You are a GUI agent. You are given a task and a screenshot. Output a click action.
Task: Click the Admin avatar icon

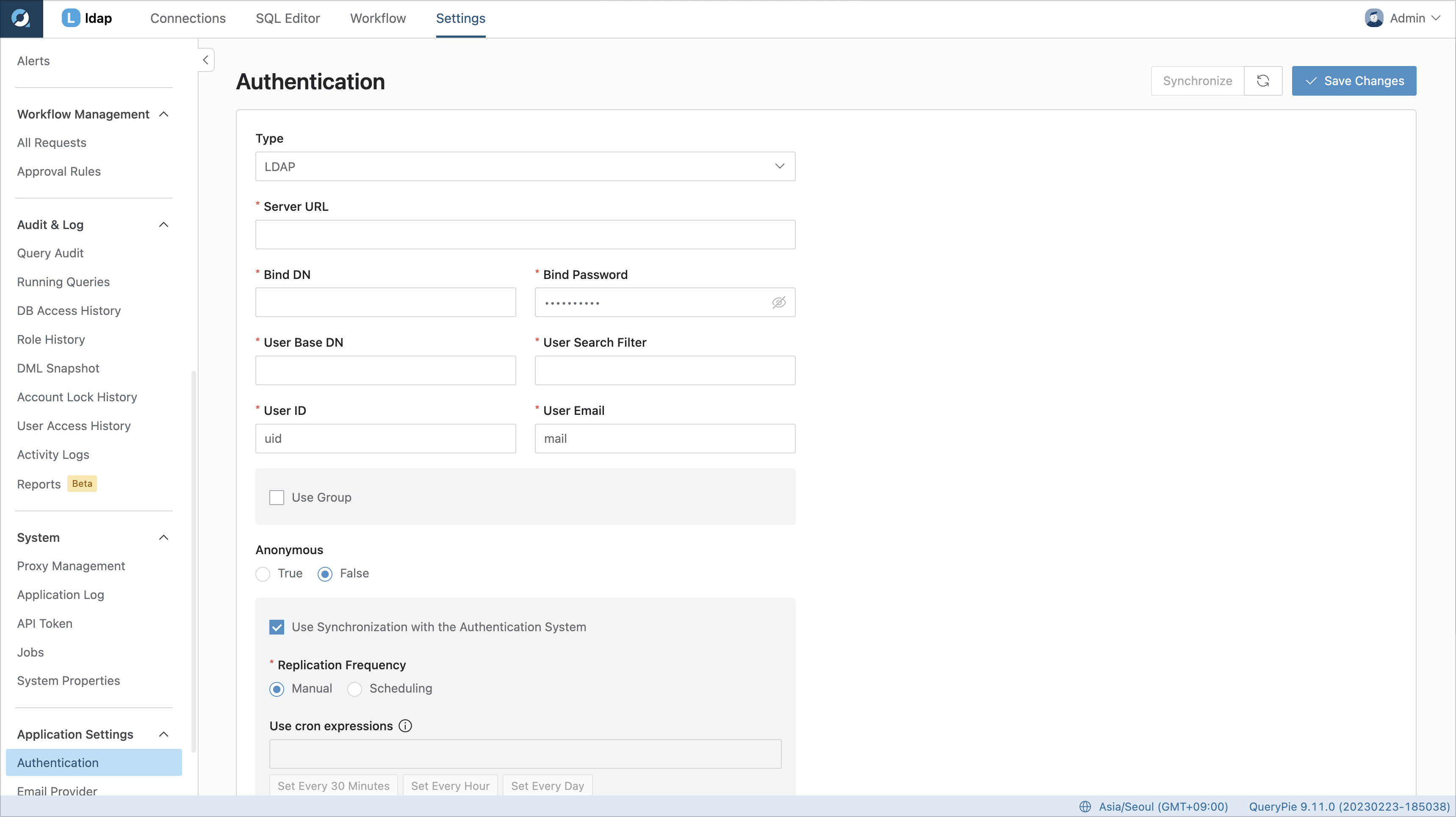click(1374, 18)
